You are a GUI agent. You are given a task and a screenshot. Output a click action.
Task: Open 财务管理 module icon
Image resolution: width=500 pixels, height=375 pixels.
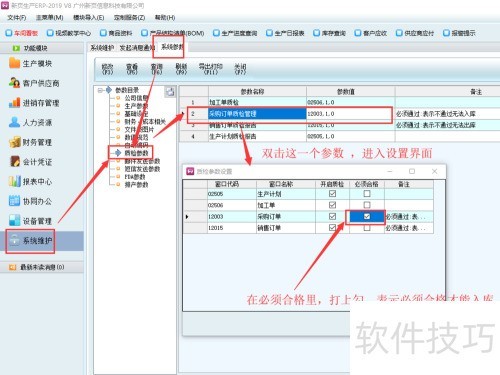pyautogui.click(x=15, y=142)
